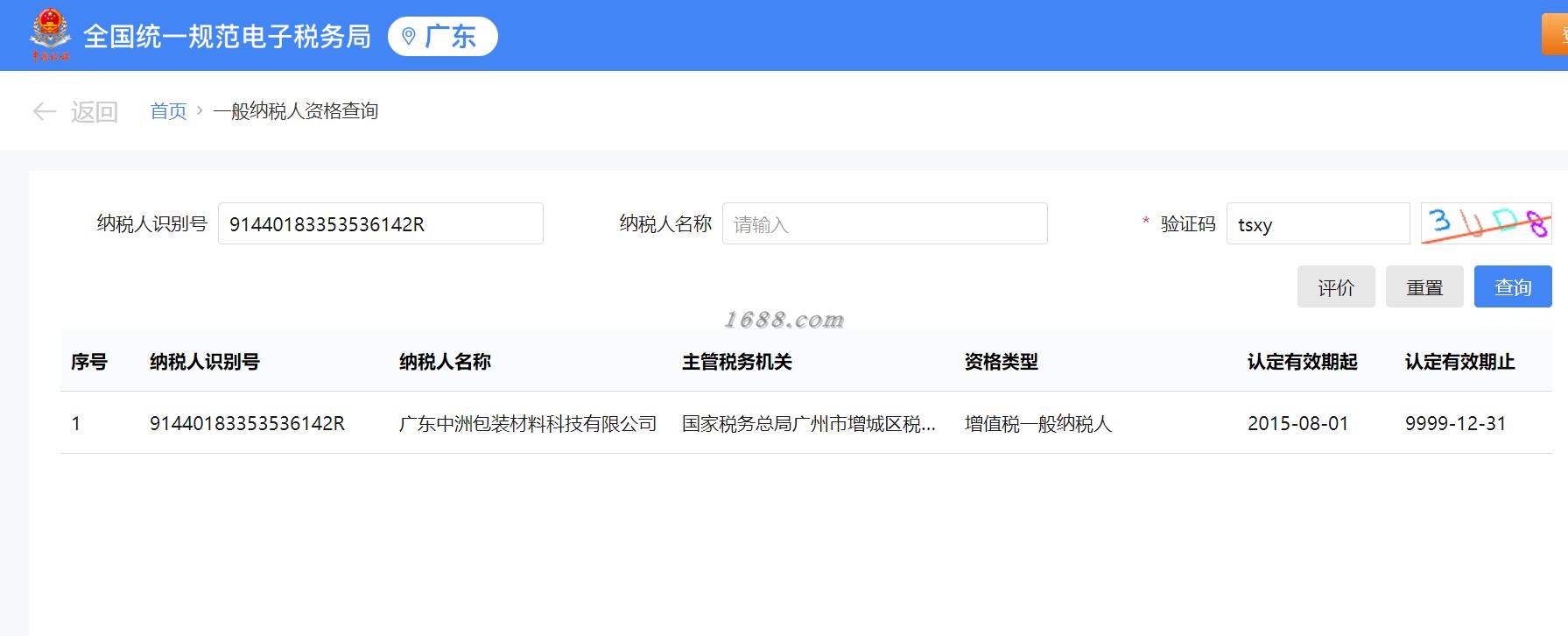The image size is (1568, 636).
Task: Click the 国家税务总局广州市增城区税... cell
Action: point(809,423)
